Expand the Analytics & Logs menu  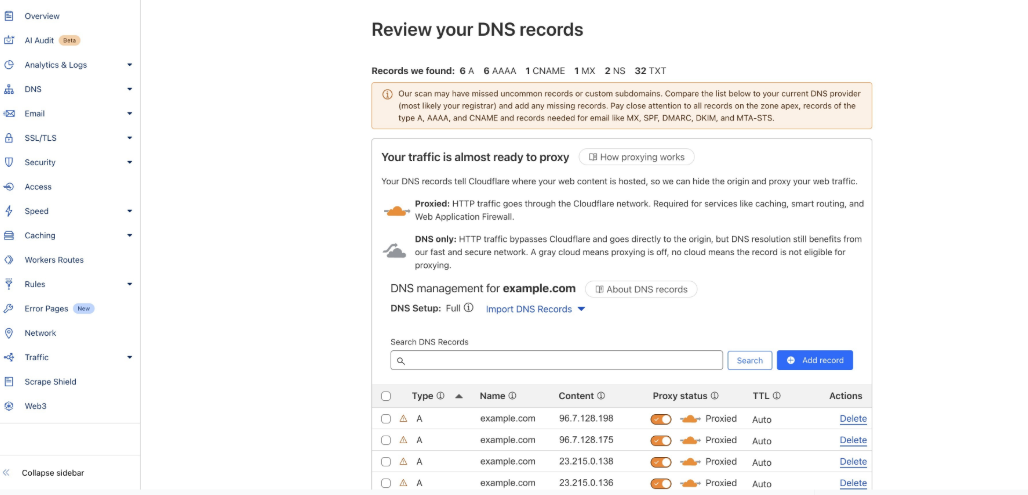(x=129, y=65)
